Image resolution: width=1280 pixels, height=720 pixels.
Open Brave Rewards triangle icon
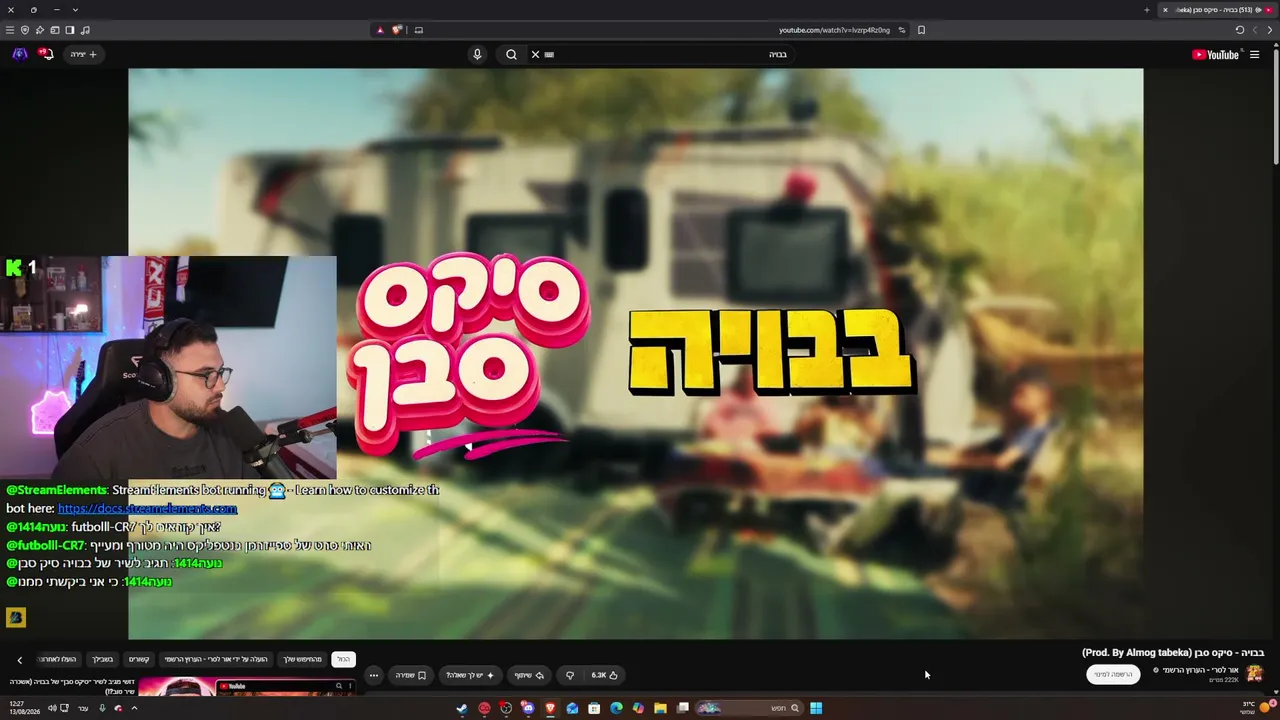tap(380, 30)
